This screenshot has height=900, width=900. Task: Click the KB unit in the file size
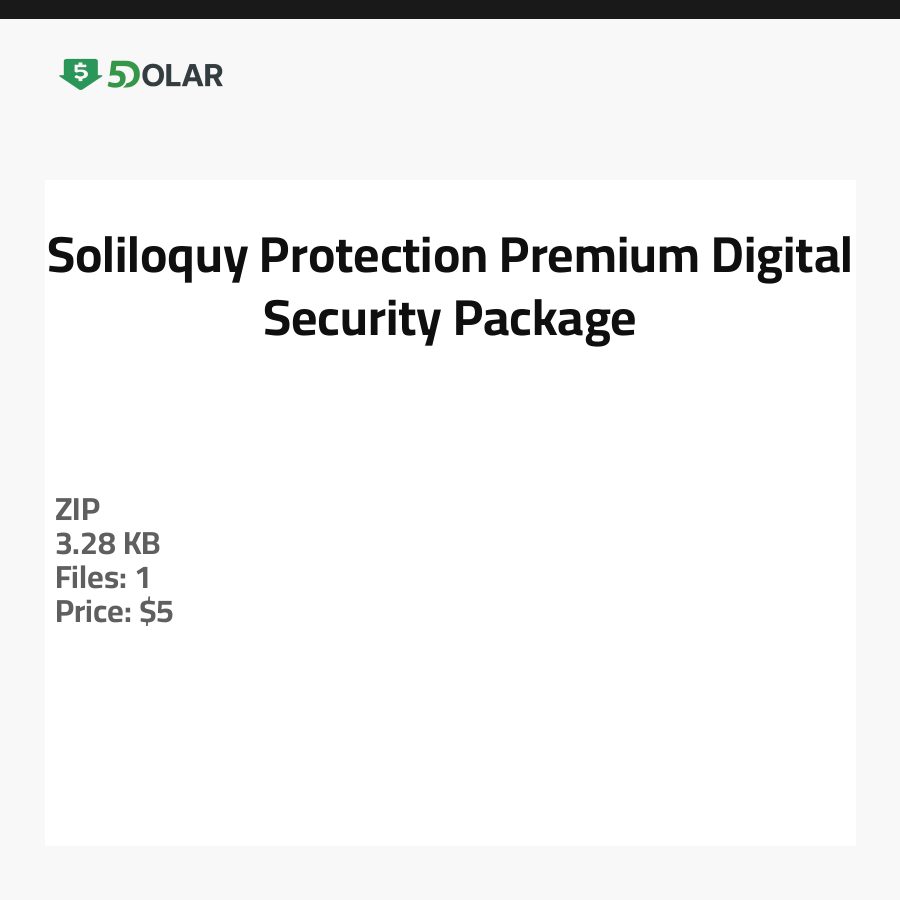[142, 544]
